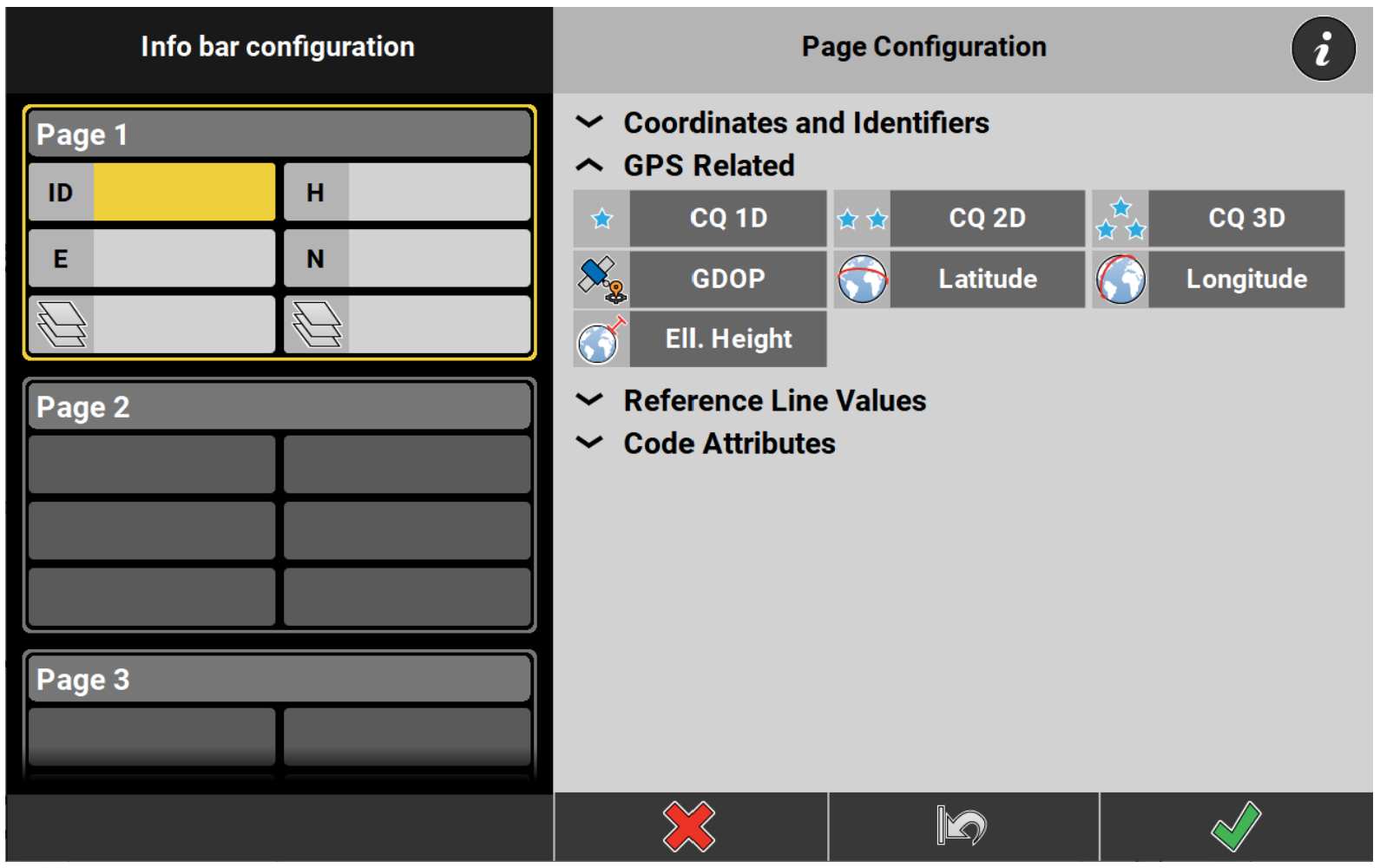Click the red X cancel icon
Screen dimensions: 1380x868
[x=689, y=826]
